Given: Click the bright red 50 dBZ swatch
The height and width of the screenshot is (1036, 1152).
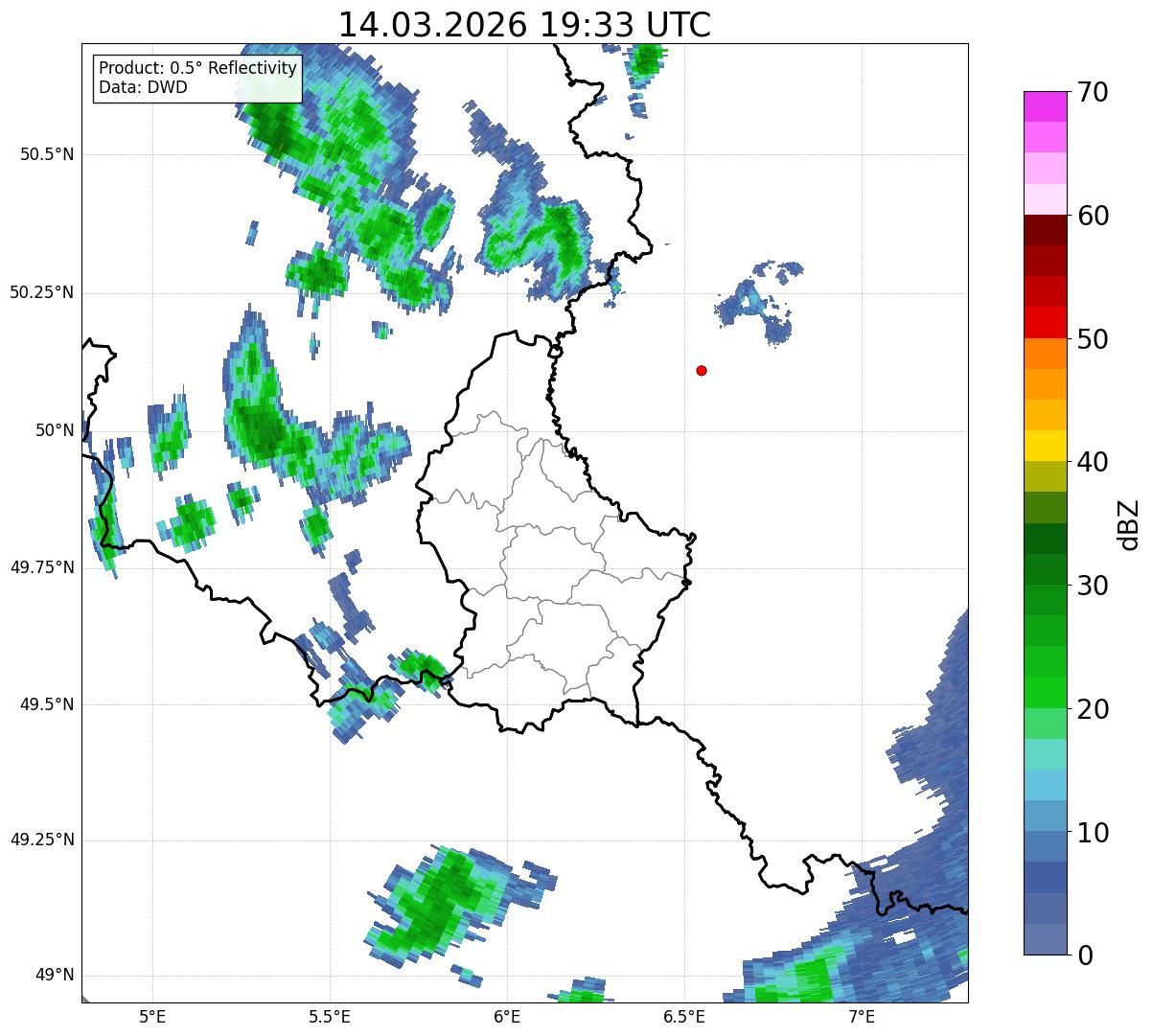Looking at the screenshot, I should [x=1047, y=322].
